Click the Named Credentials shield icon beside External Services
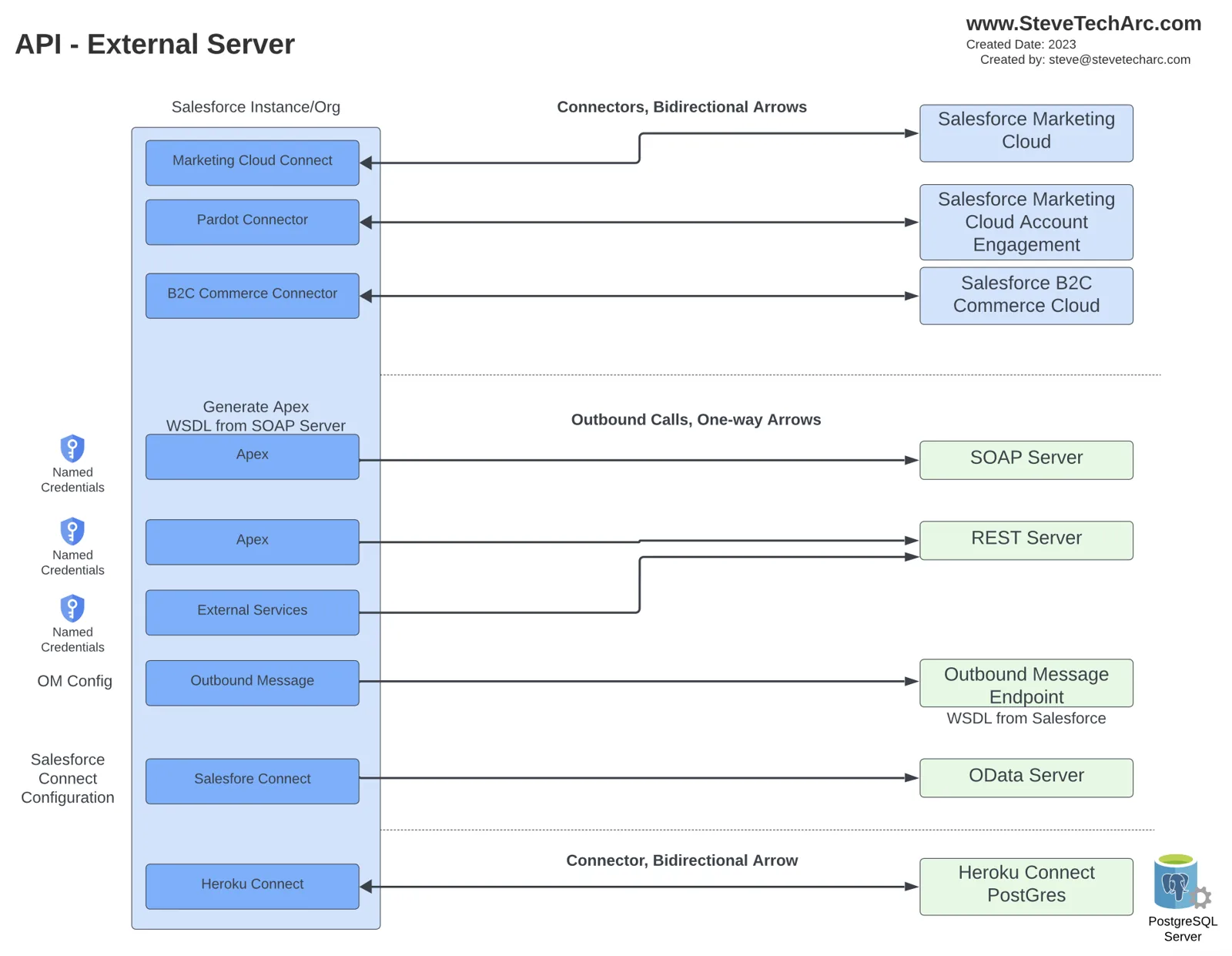 [72, 608]
